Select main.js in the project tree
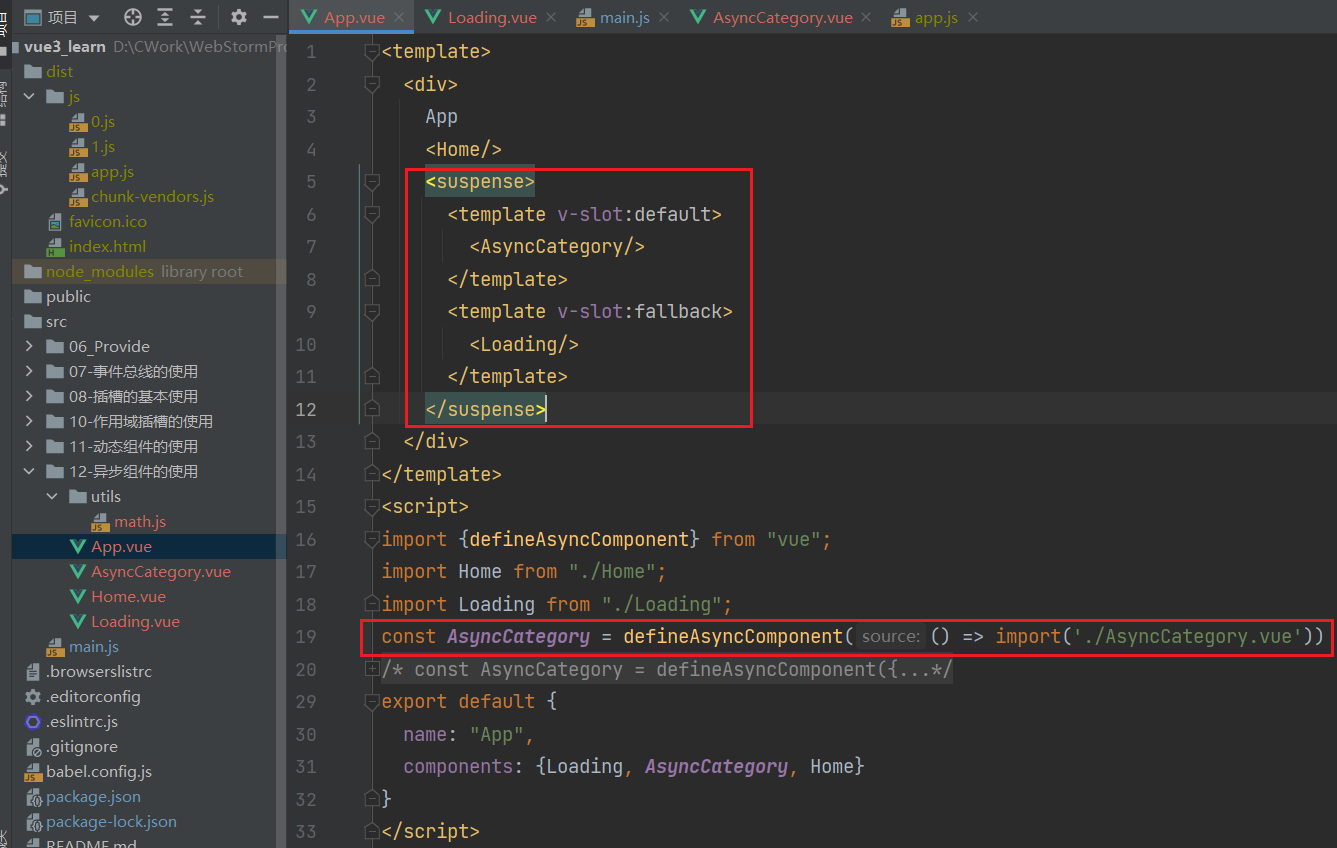Viewport: 1337px width, 848px height. [93, 646]
